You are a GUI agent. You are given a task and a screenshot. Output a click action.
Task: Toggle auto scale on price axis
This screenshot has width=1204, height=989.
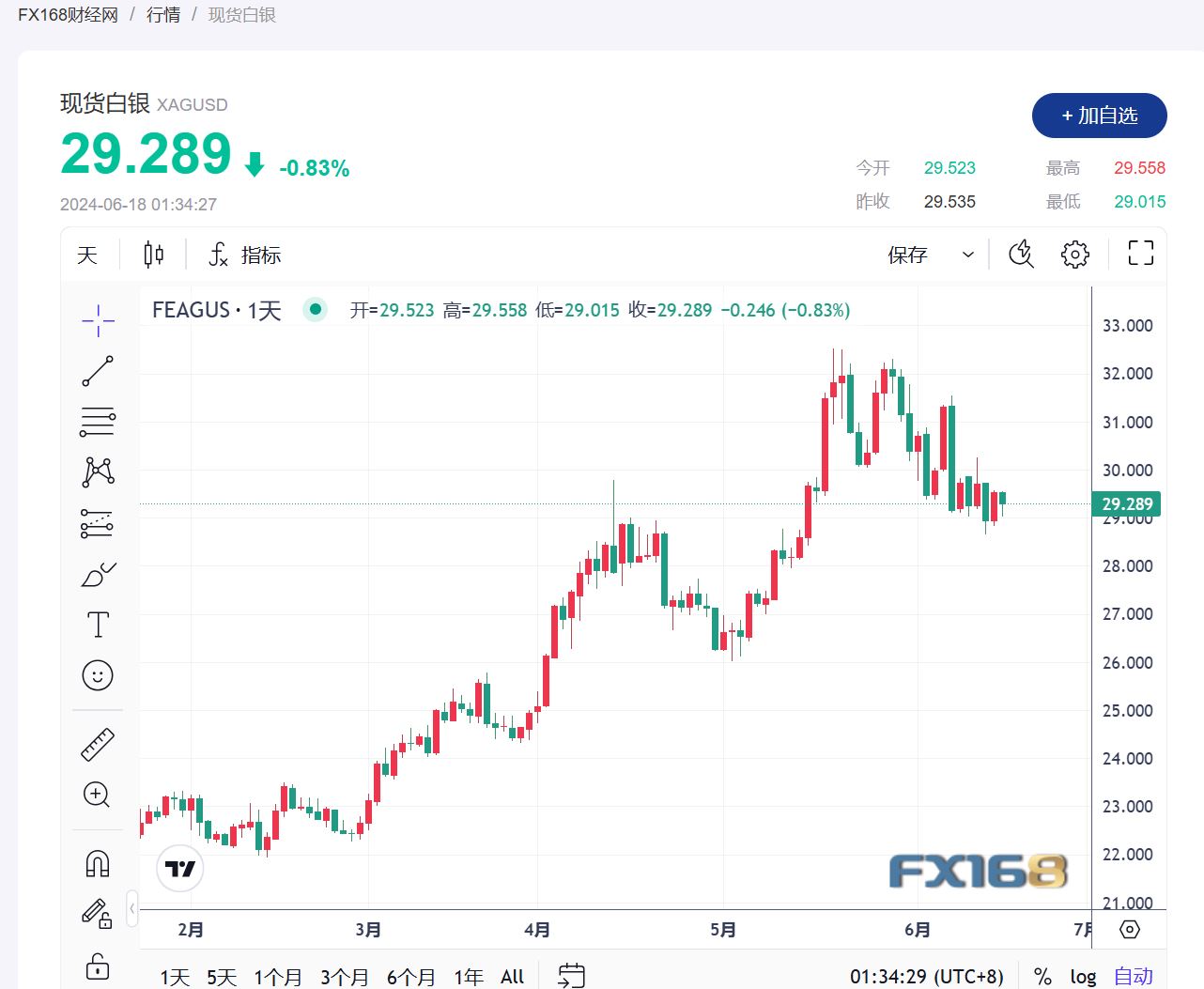click(1132, 976)
